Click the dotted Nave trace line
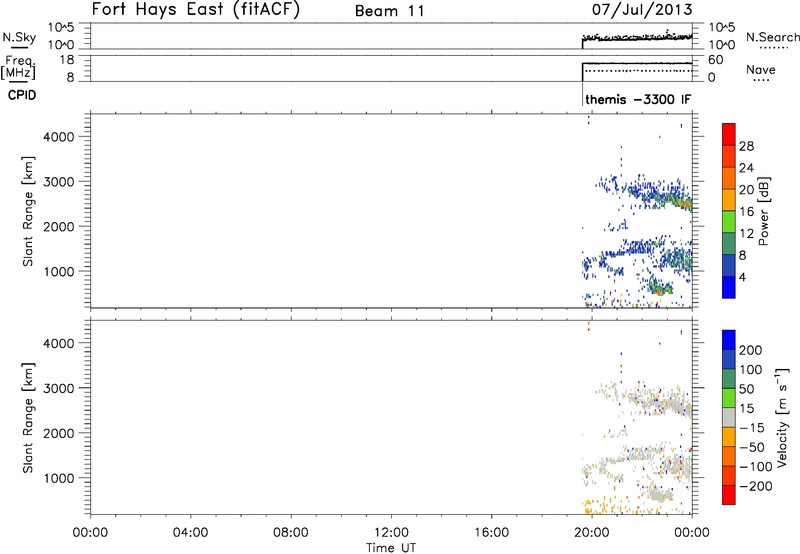Screen dimensions: 800x554 click(638, 71)
